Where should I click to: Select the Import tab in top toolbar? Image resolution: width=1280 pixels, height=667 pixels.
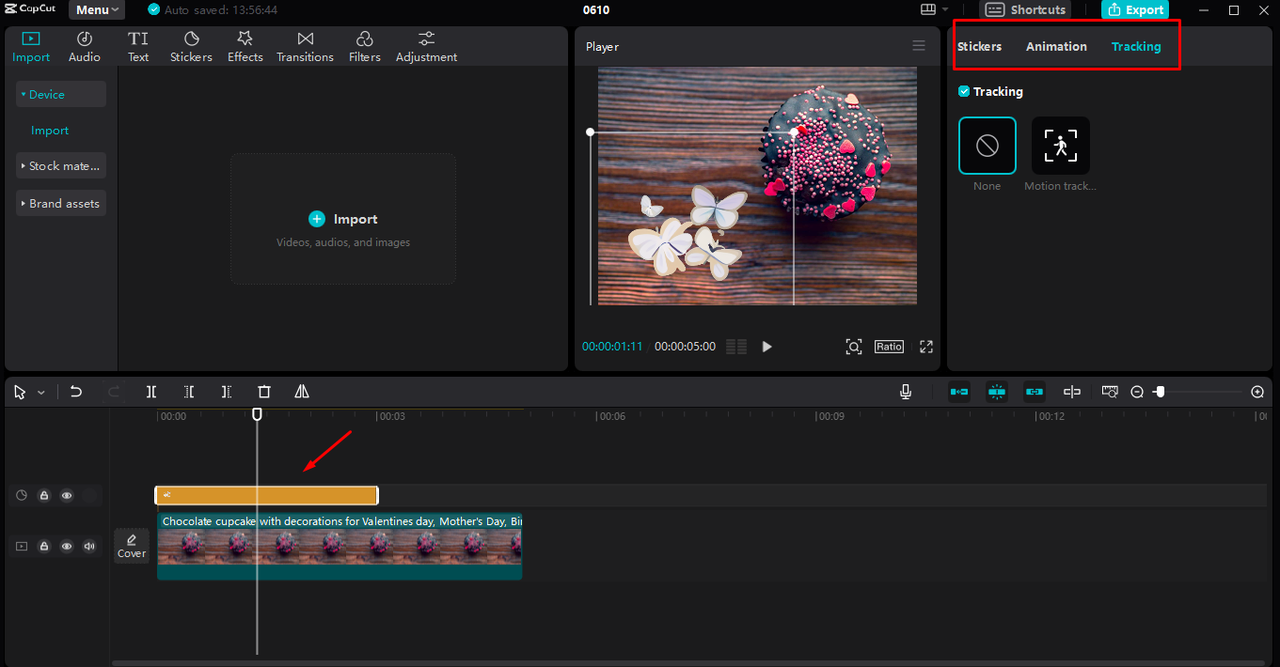point(31,47)
